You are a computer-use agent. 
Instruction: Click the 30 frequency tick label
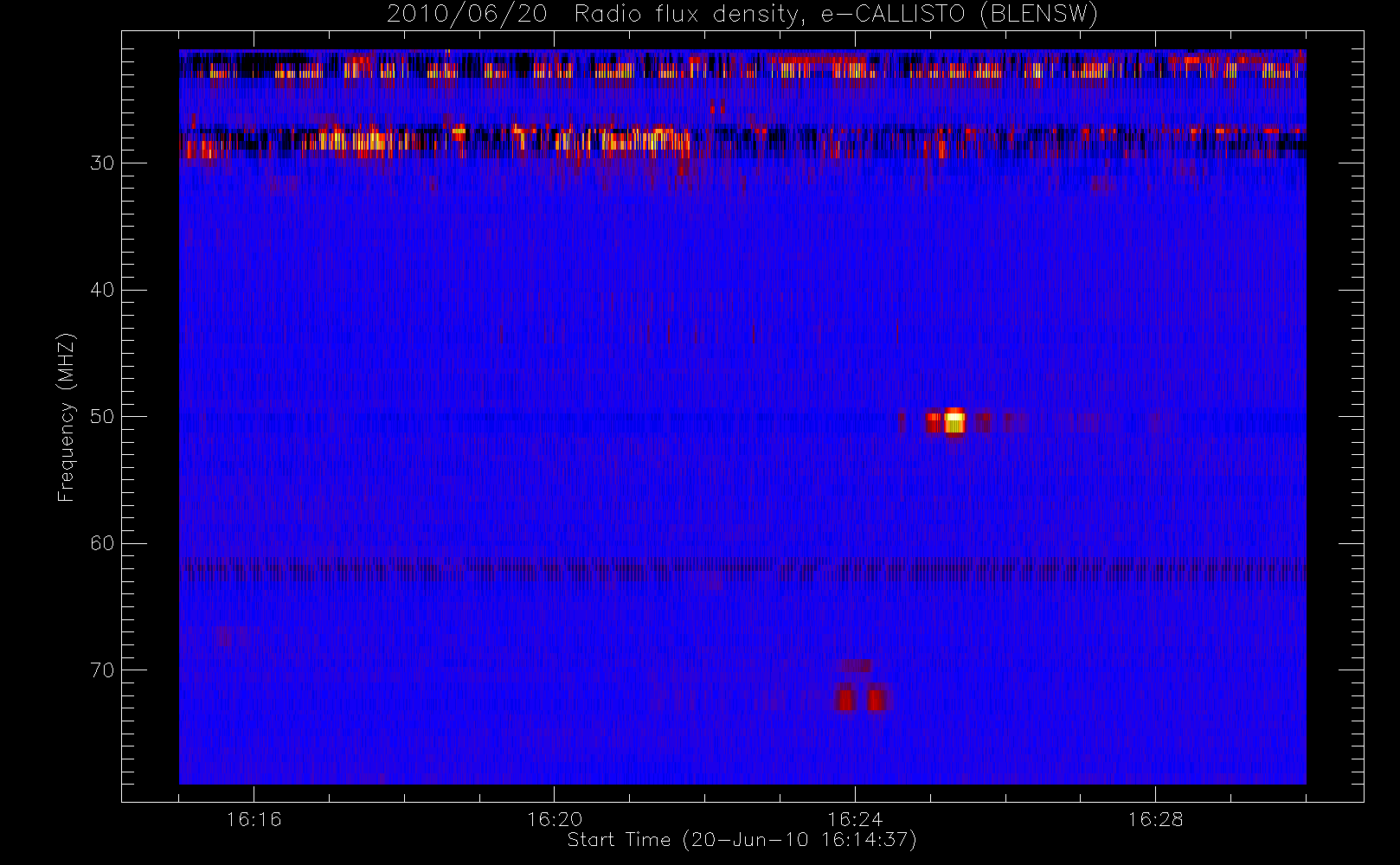coord(102,163)
